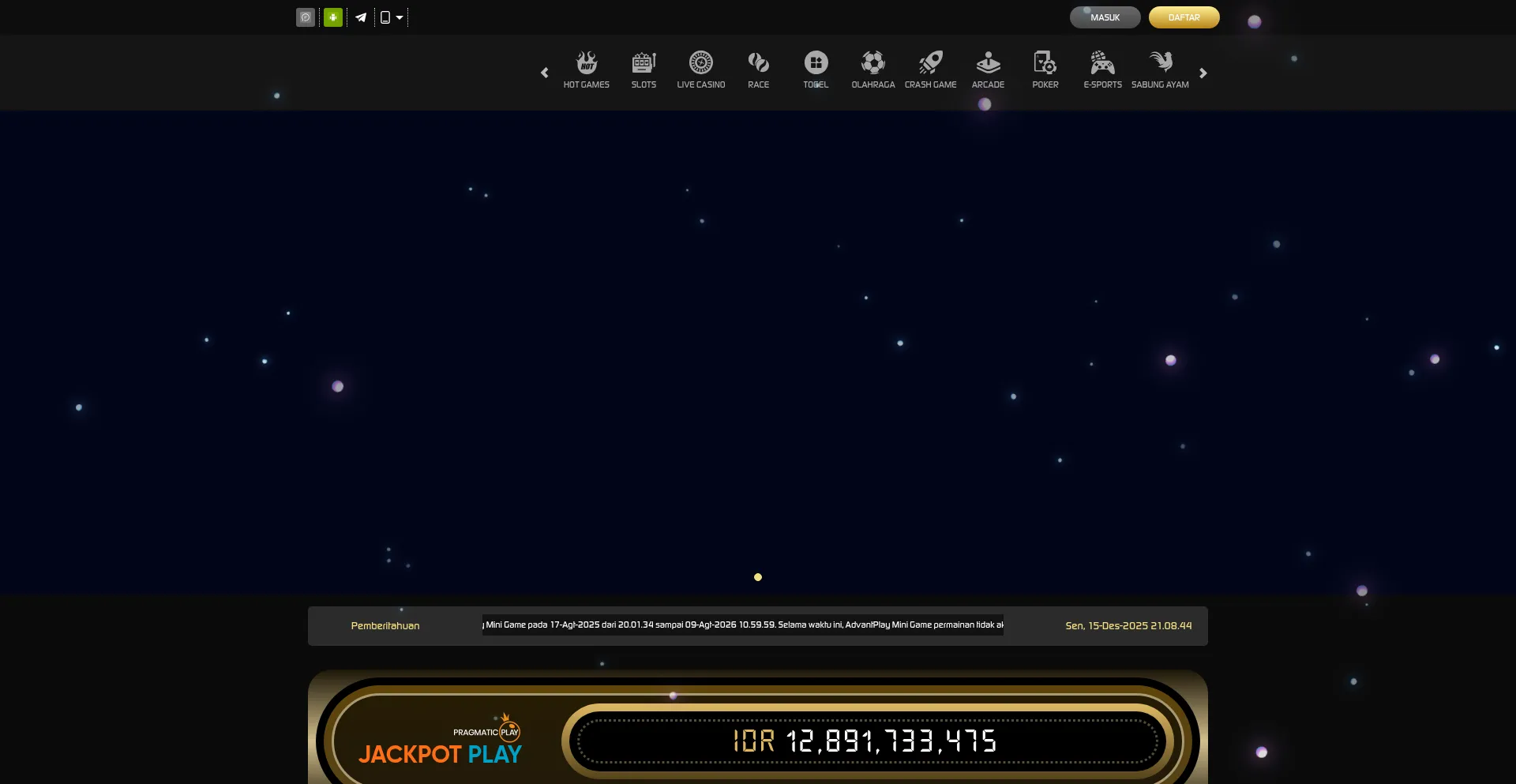Click the jackpot amount IDR 12,891,733,475
This screenshot has height=784, width=1516.
(x=865, y=741)
